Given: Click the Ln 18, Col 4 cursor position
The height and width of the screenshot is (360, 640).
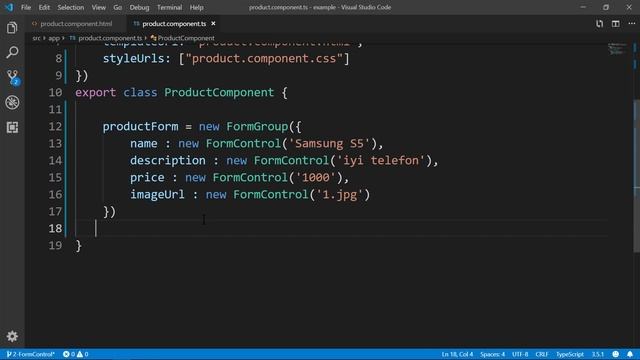Looking at the screenshot, I should [457, 354].
